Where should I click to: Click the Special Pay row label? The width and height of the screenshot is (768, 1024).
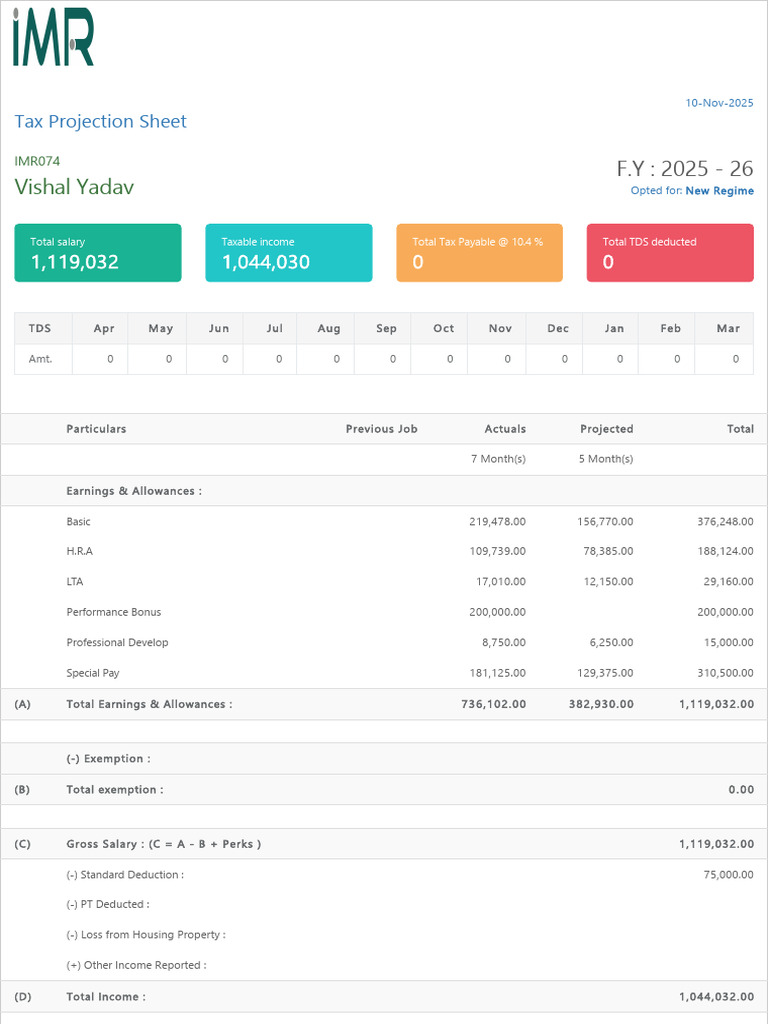pyautogui.click(x=93, y=673)
